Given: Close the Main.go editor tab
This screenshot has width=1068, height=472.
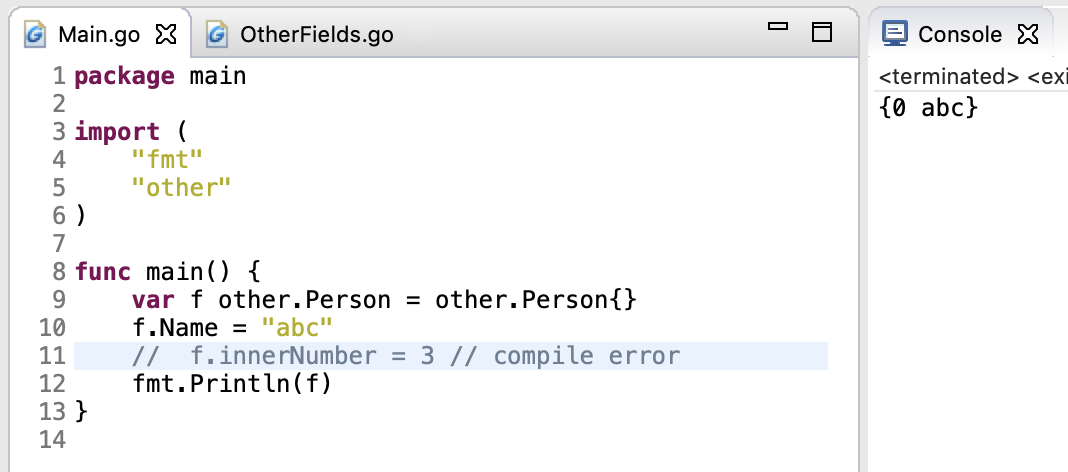Looking at the screenshot, I should (166, 34).
